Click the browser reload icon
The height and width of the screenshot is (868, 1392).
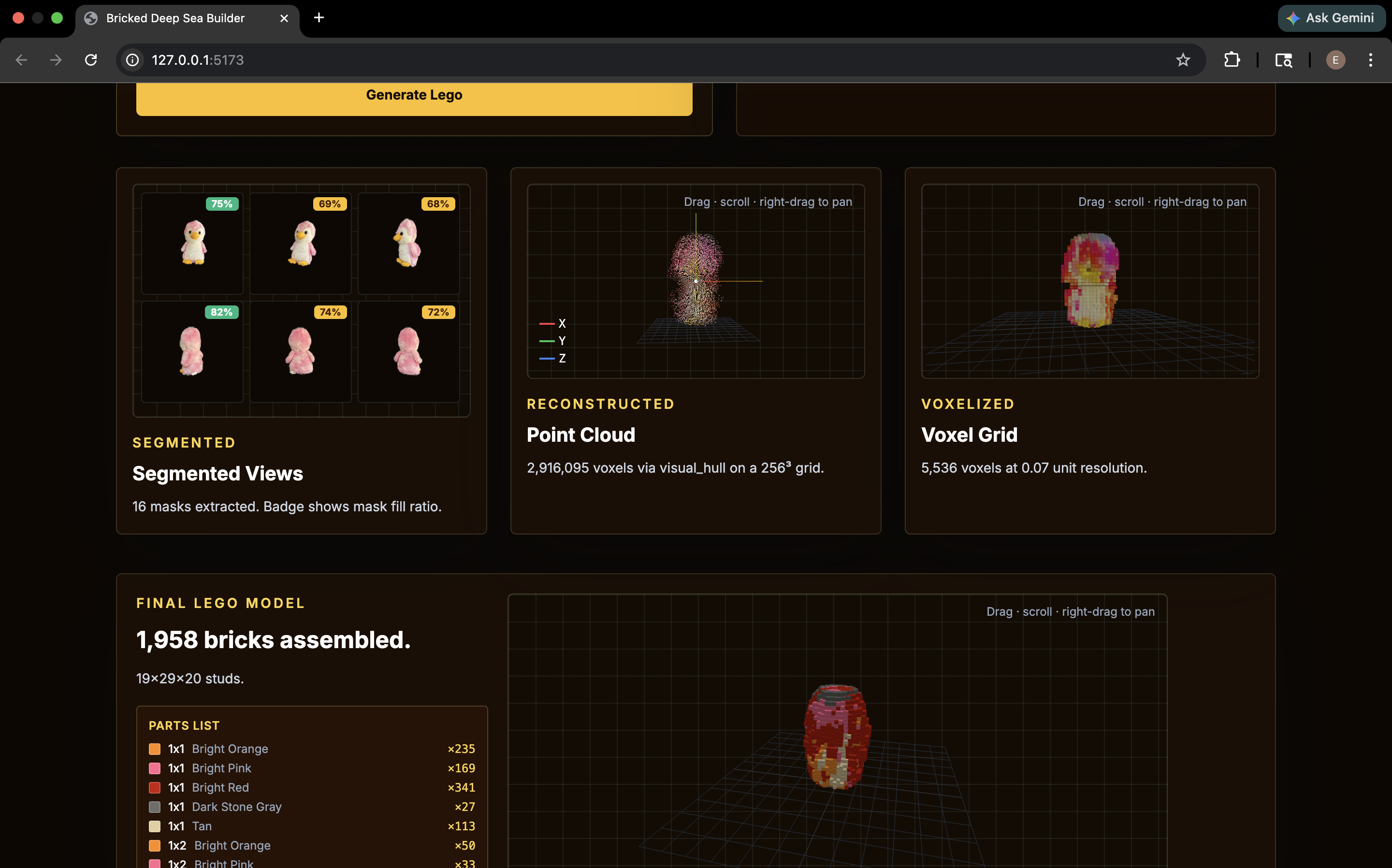pyautogui.click(x=91, y=60)
